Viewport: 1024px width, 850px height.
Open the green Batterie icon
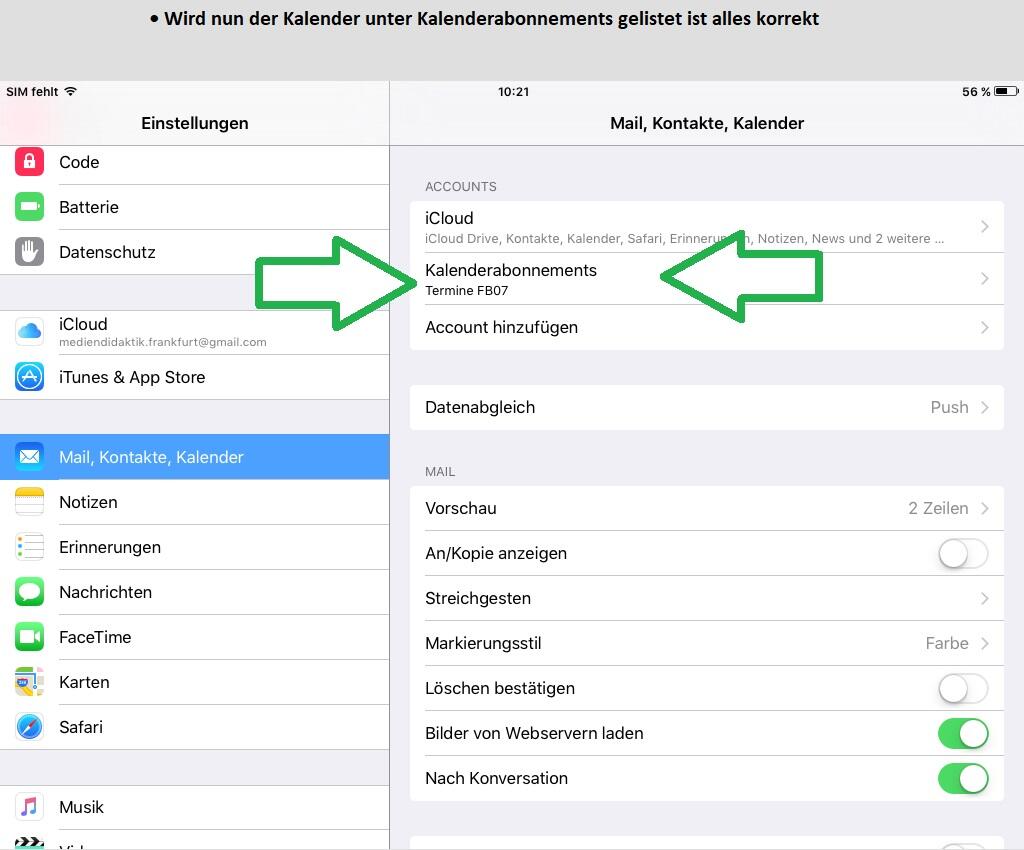click(x=29, y=207)
